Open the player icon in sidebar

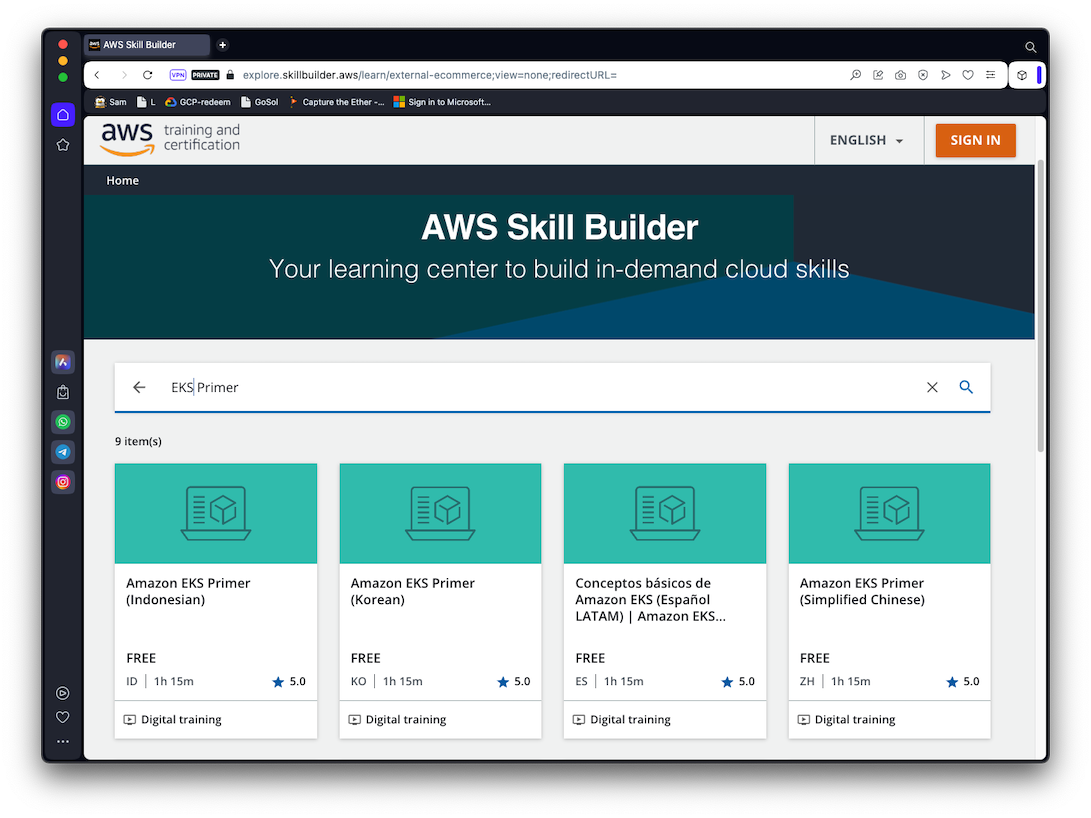tap(63, 693)
